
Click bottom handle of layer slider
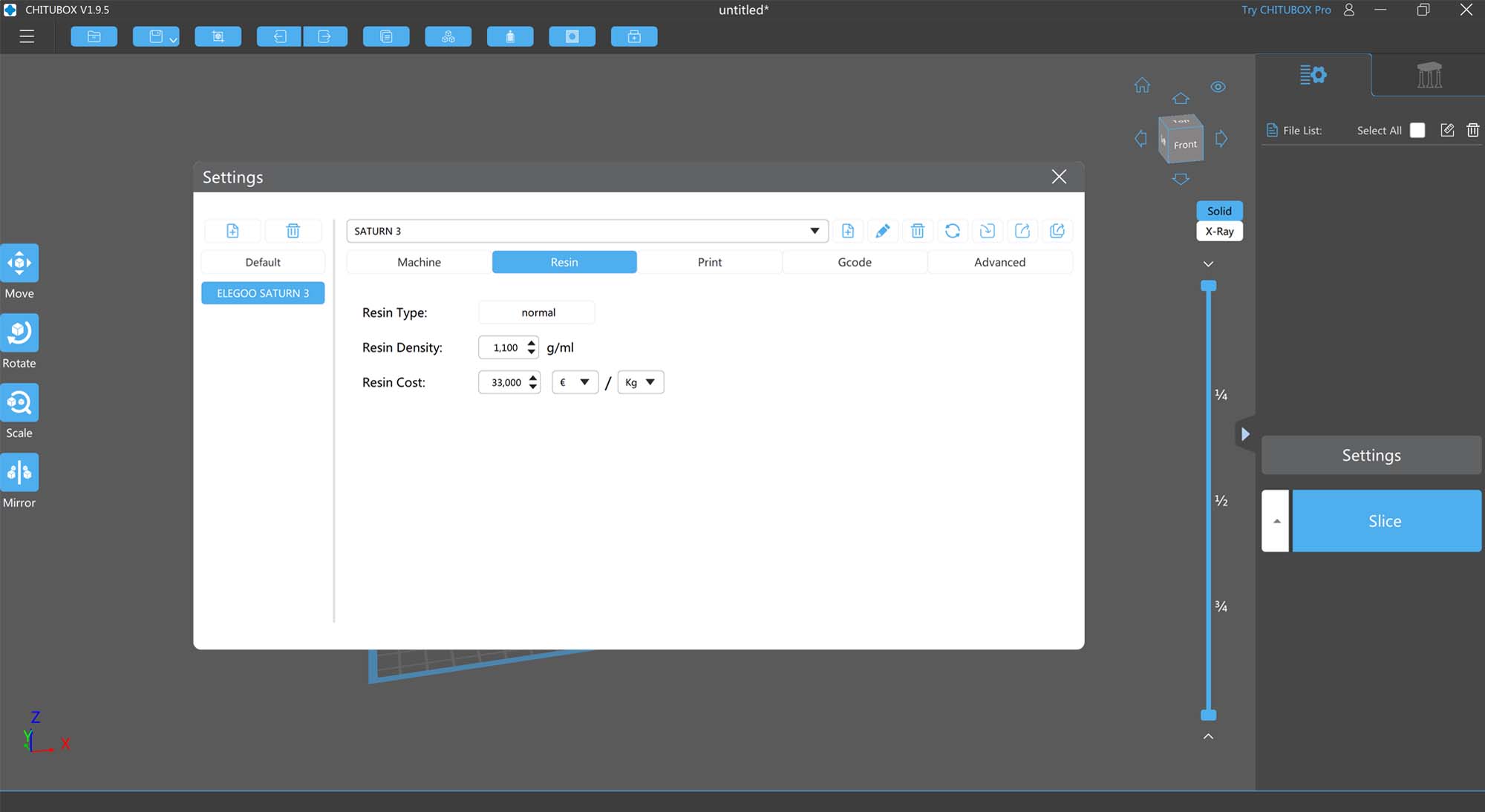(x=1209, y=715)
